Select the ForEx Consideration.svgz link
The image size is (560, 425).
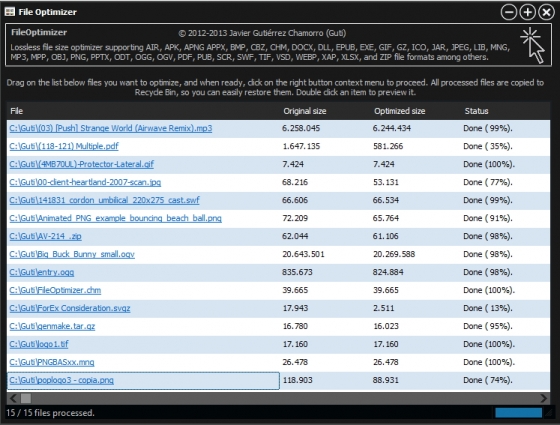click(70, 308)
